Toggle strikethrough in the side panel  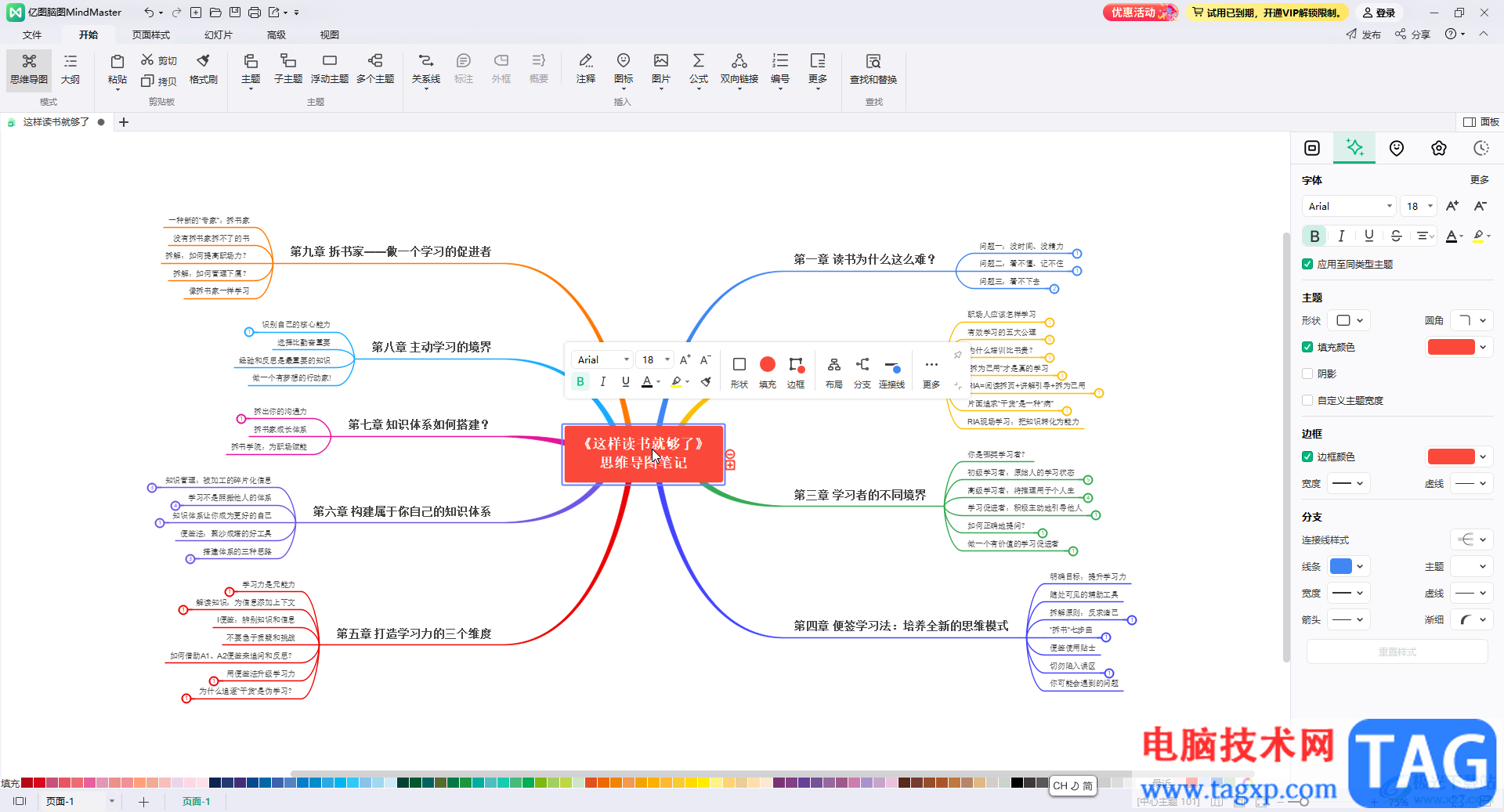pos(1396,236)
